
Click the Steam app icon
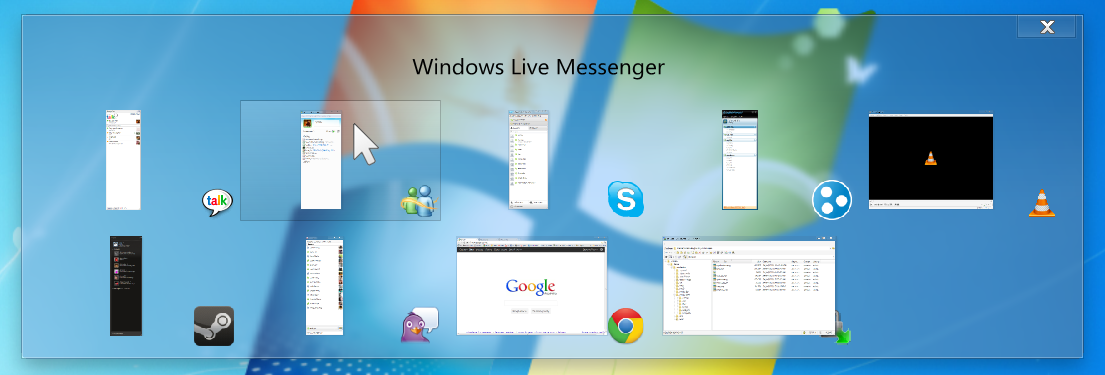pos(214,326)
